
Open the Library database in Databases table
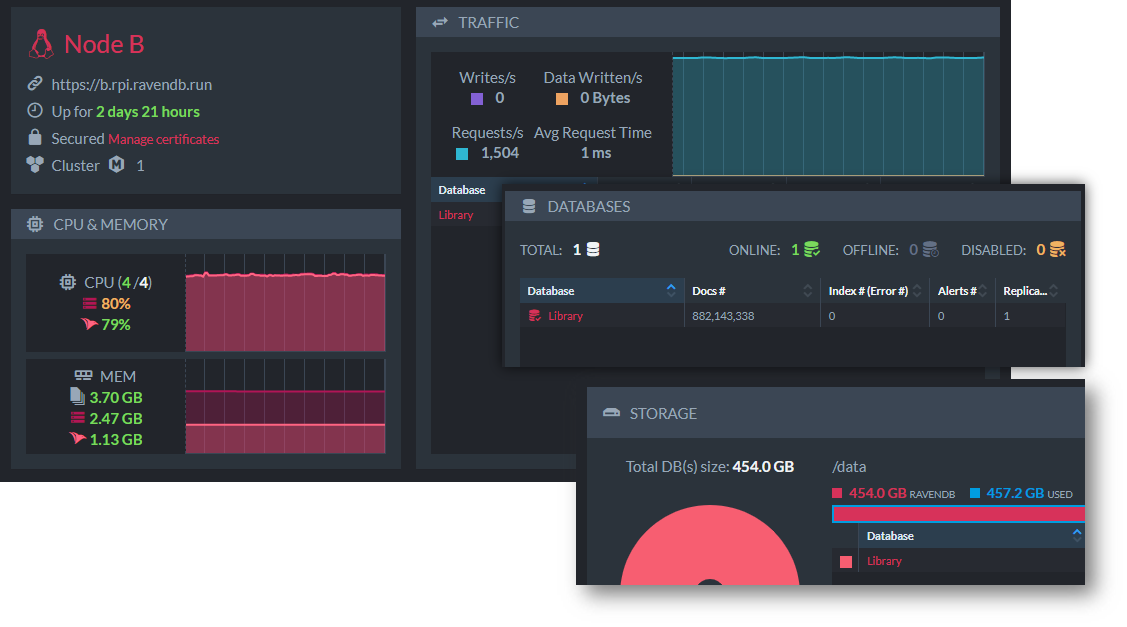[x=565, y=316]
